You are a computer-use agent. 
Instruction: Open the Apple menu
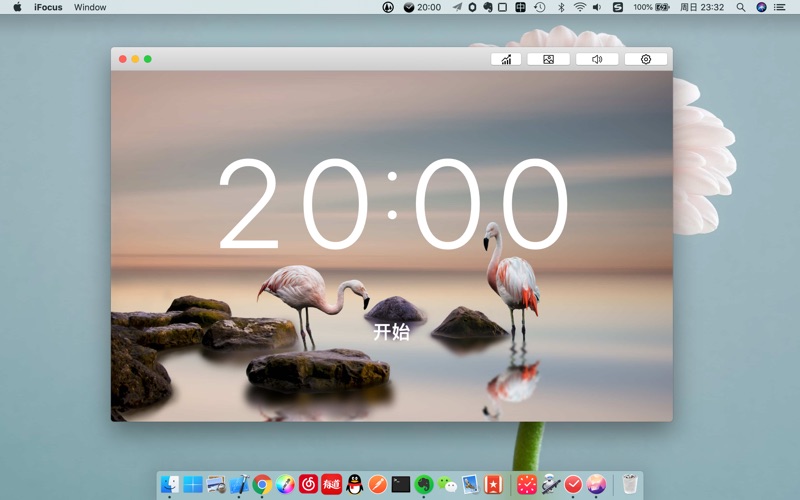coord(17,7)
